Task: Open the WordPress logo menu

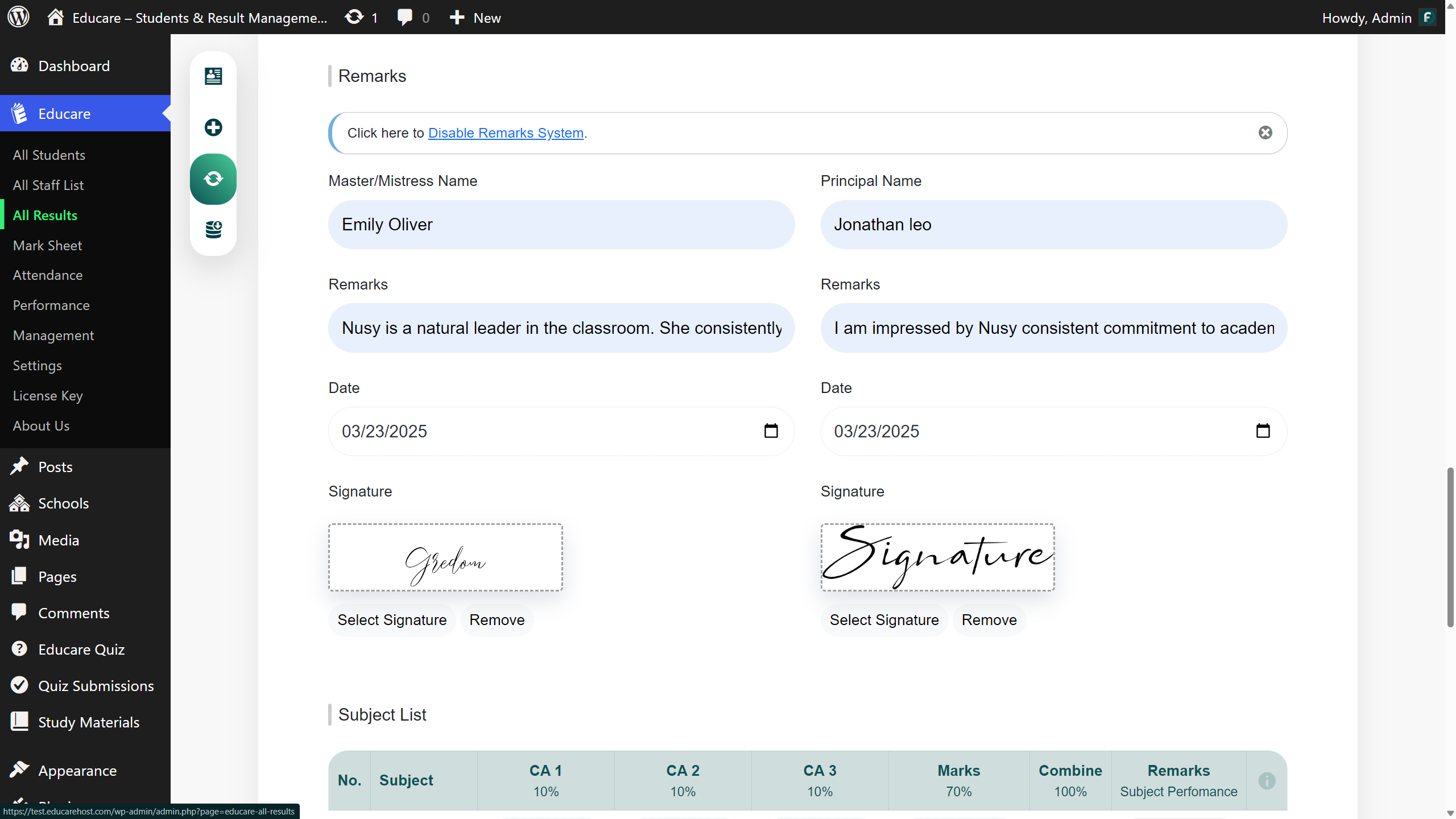Action: pyautogui.click(x=18, y=17)
